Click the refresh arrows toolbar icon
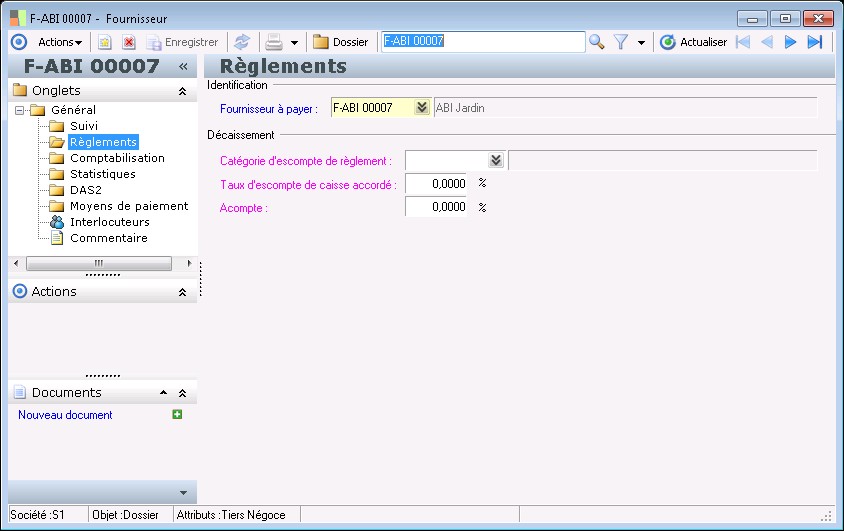This screenshot has height=531, width=844. (x=242, y=42)
